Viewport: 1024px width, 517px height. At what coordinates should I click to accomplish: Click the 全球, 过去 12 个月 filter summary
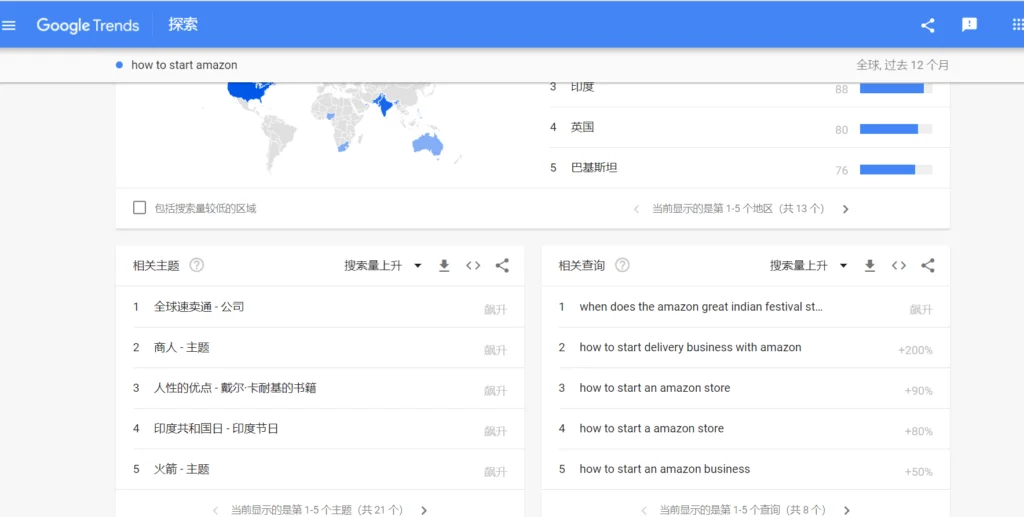[x=903, y=65]
